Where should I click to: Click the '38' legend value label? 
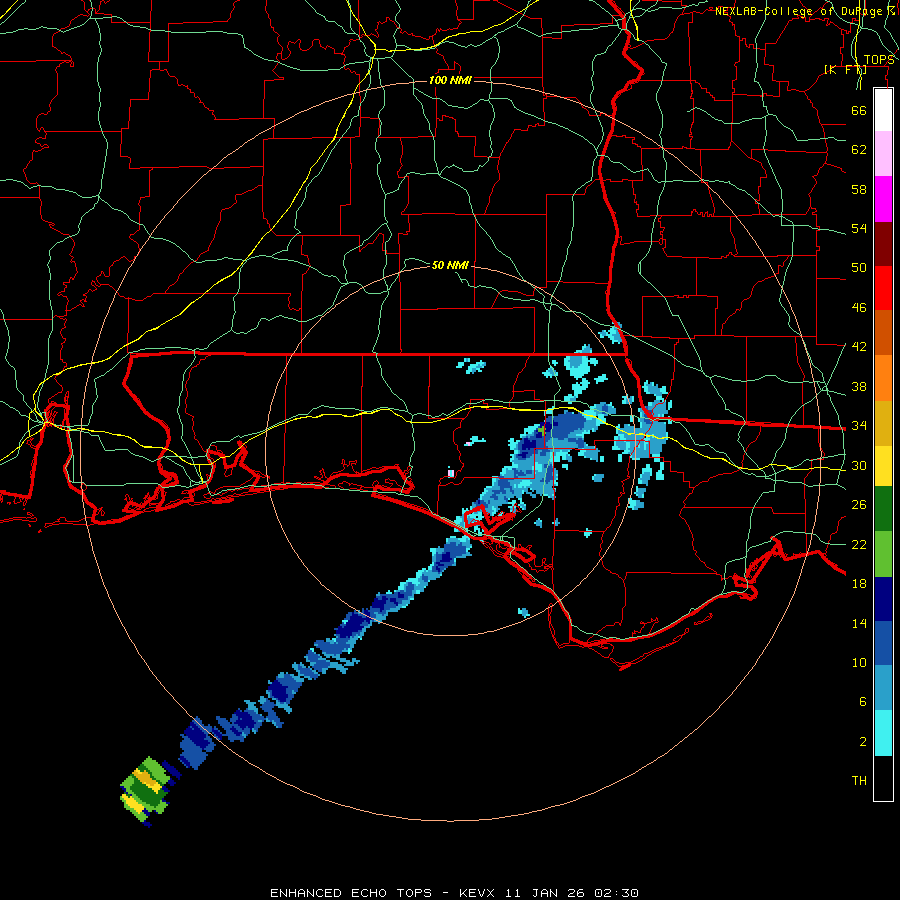(x=859, y=386)
